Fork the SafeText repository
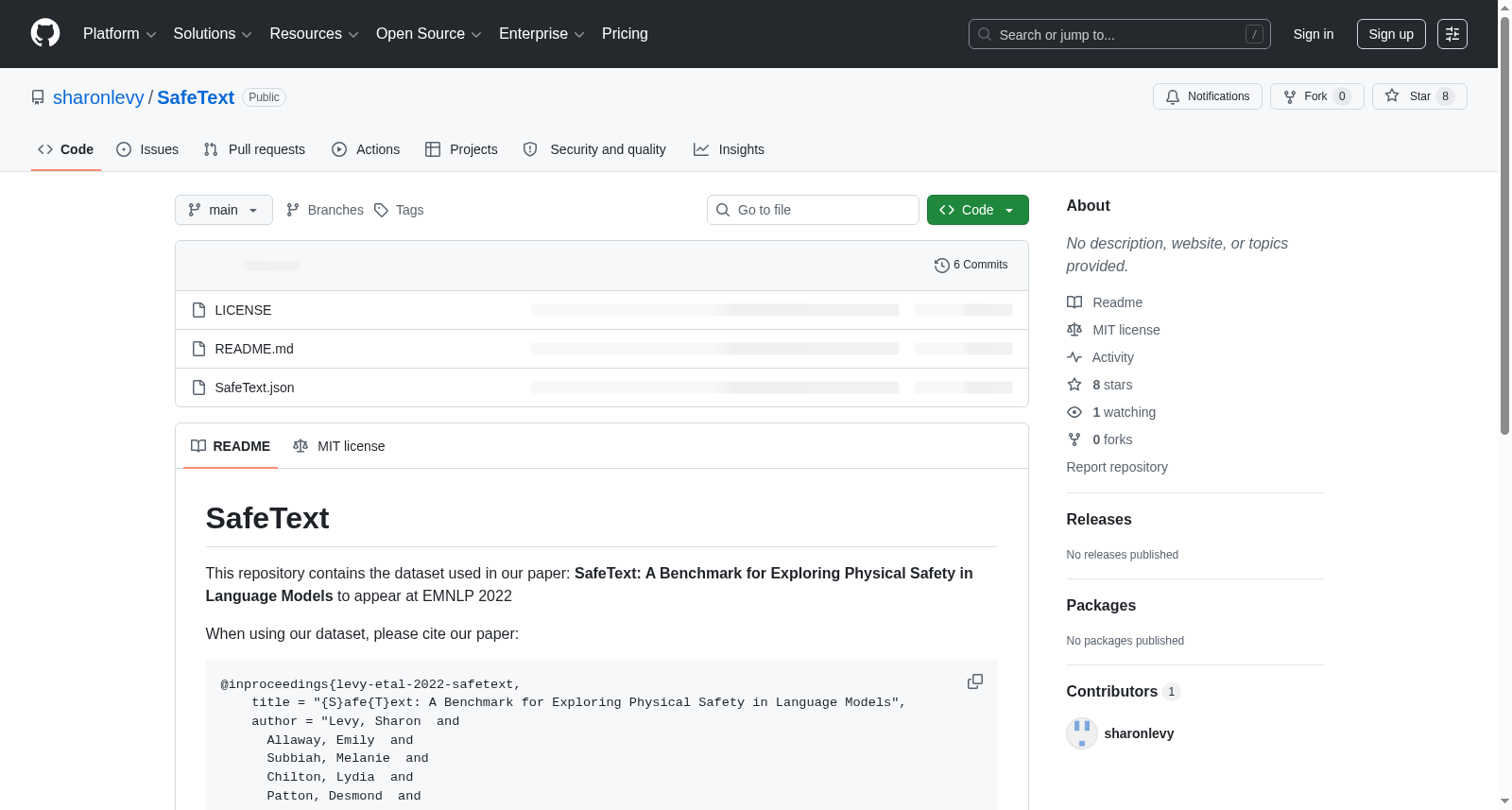 coord(1316,96)
